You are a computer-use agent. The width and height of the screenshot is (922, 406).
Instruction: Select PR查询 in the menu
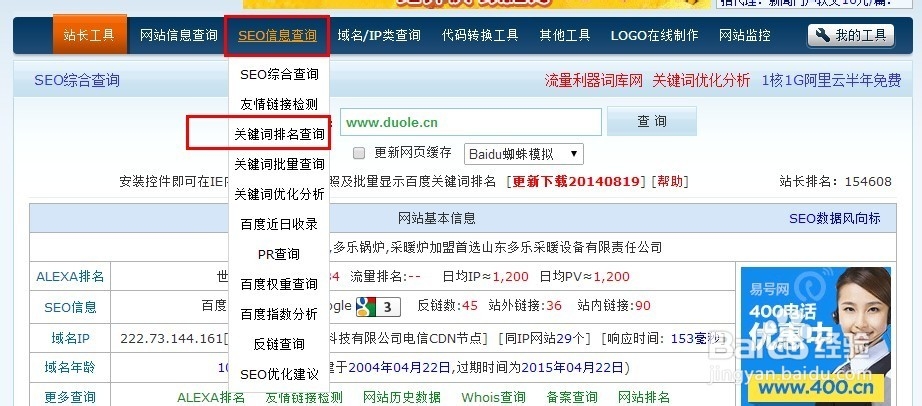[279, 254]
